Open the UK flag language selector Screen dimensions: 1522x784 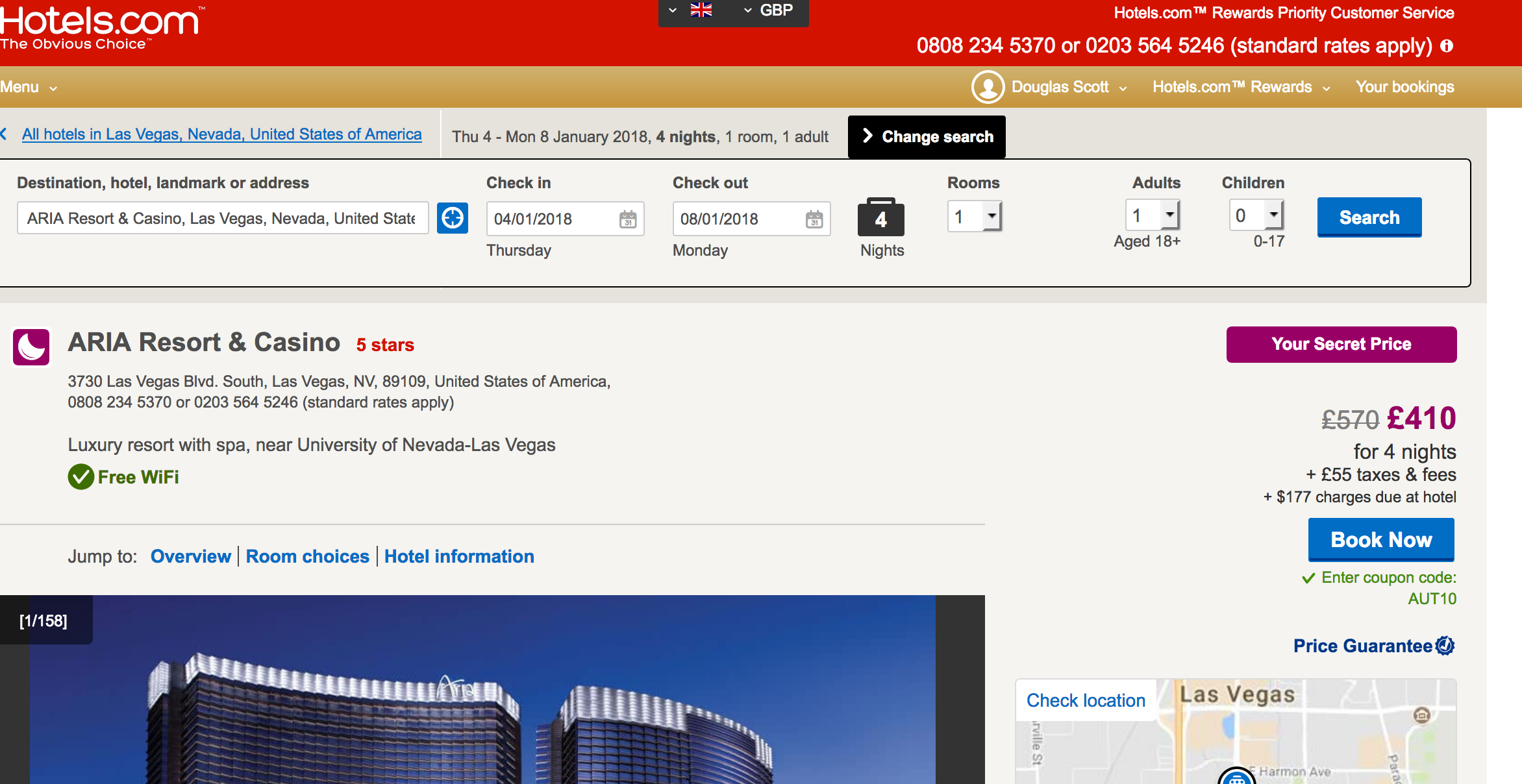tap(692, 10)
